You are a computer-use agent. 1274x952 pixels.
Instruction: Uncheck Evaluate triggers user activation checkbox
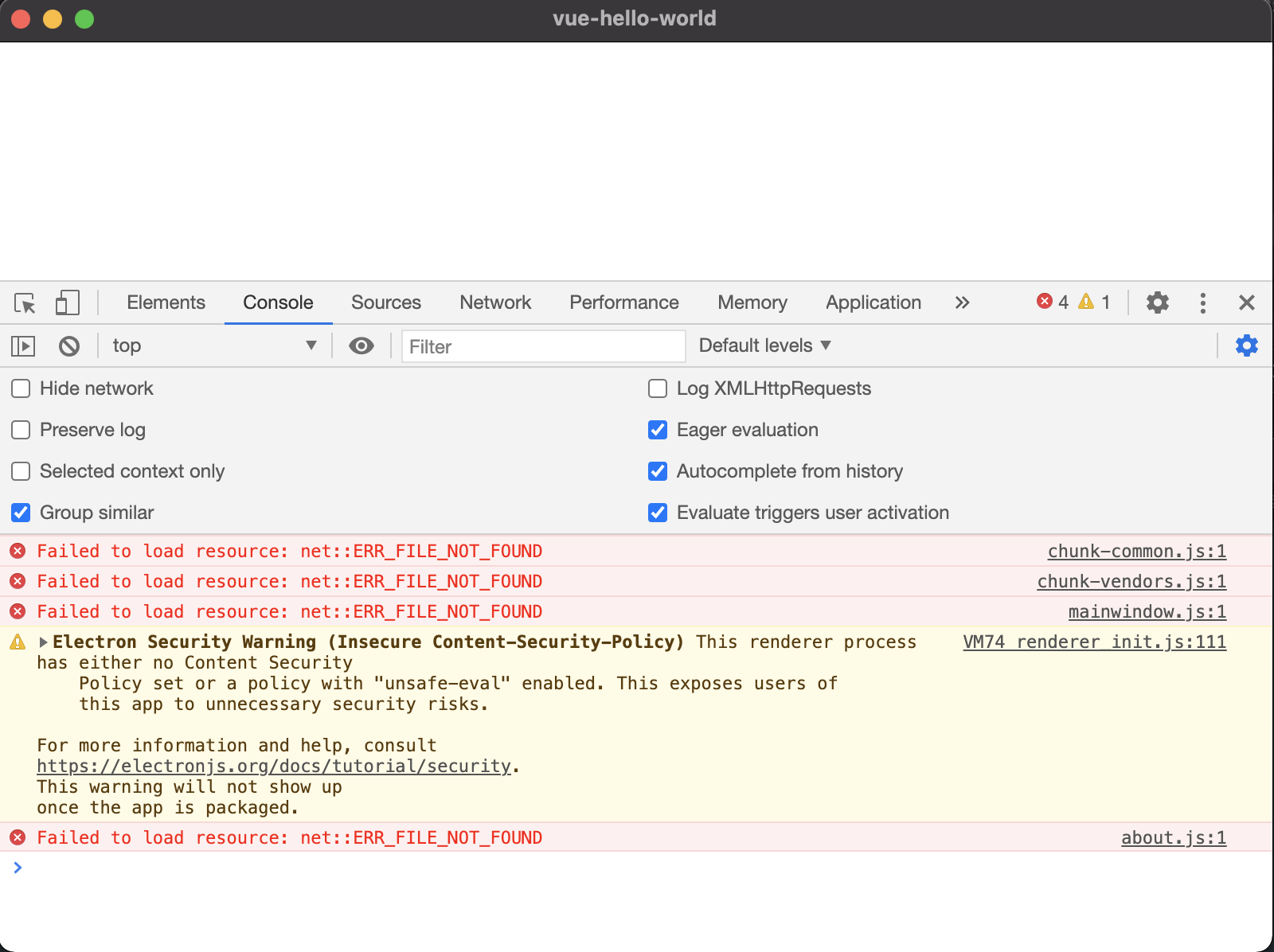(658, 513)
